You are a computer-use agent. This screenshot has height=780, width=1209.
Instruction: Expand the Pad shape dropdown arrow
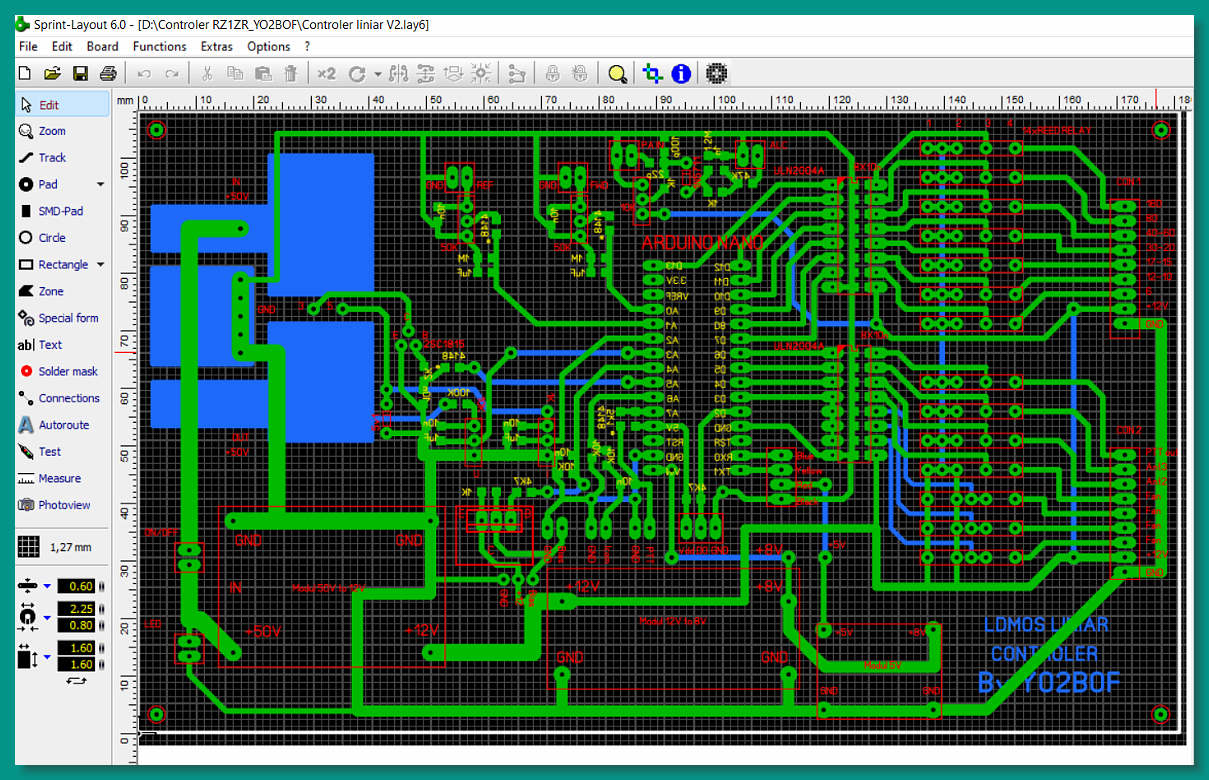click(100, 184)
